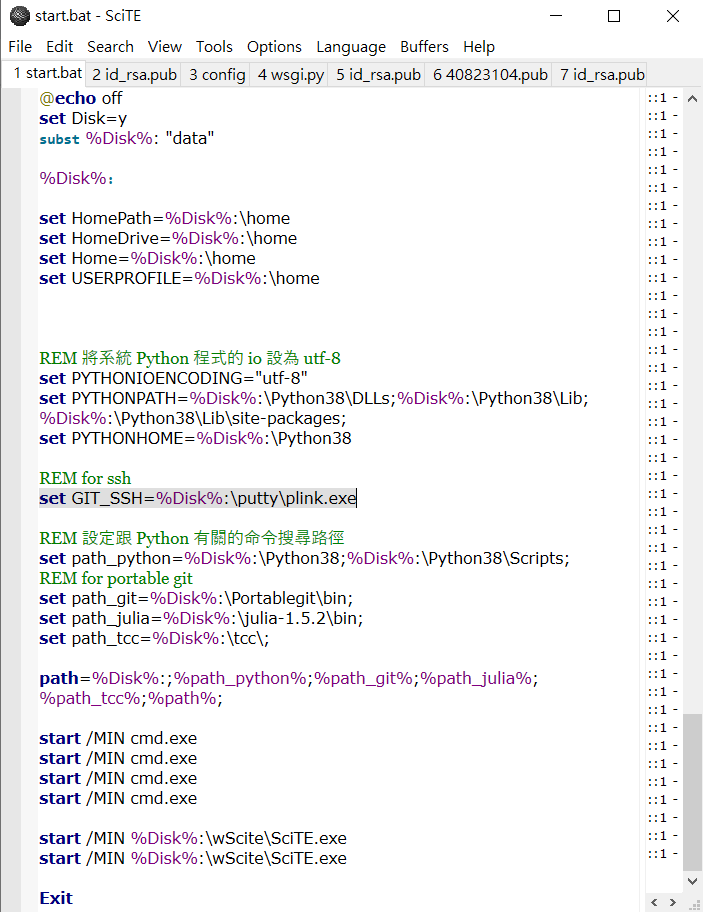Screen dimensions: 703x912
Task: Click the 'path=%Disk%:;%path_python%' line
Action: coord(289,679)
